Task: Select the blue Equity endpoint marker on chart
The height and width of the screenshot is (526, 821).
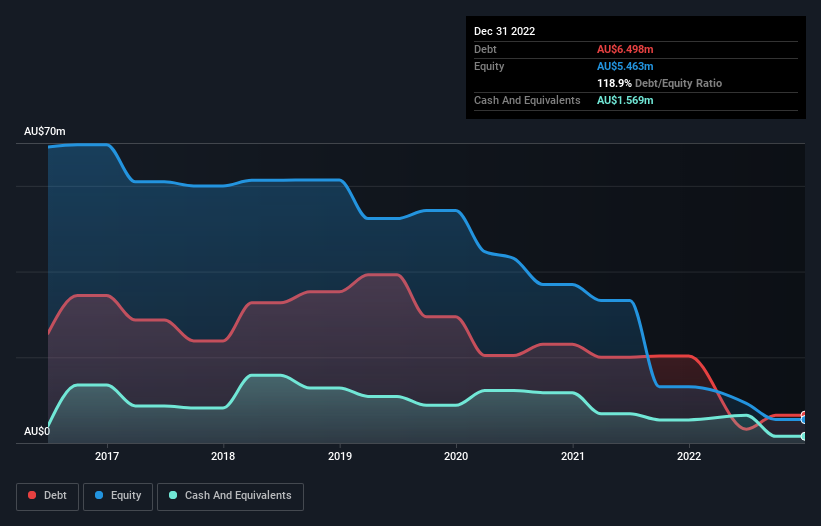Action: 804,419
